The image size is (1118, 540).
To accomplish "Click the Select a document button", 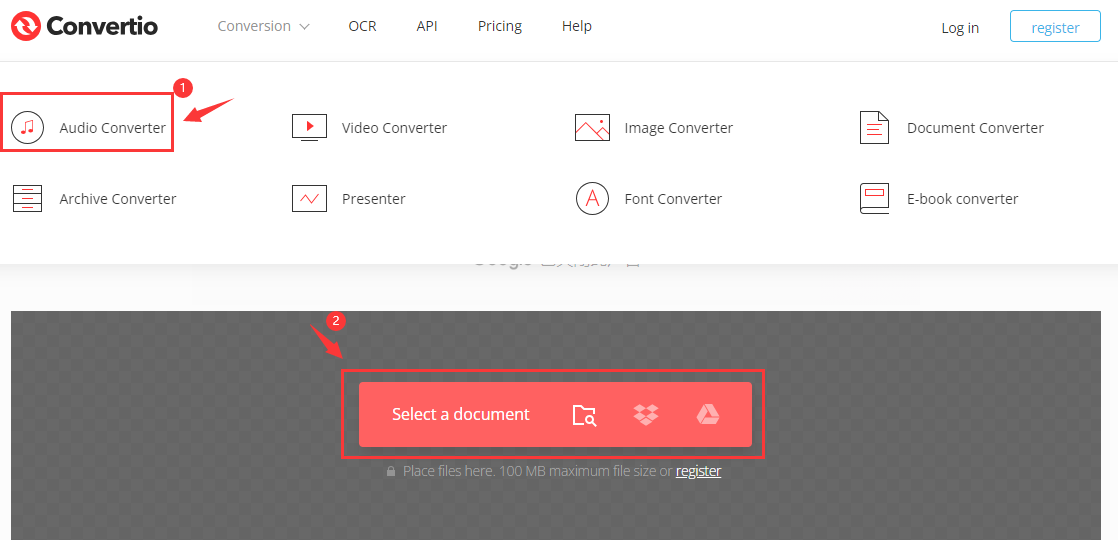I will click(461, 414).
